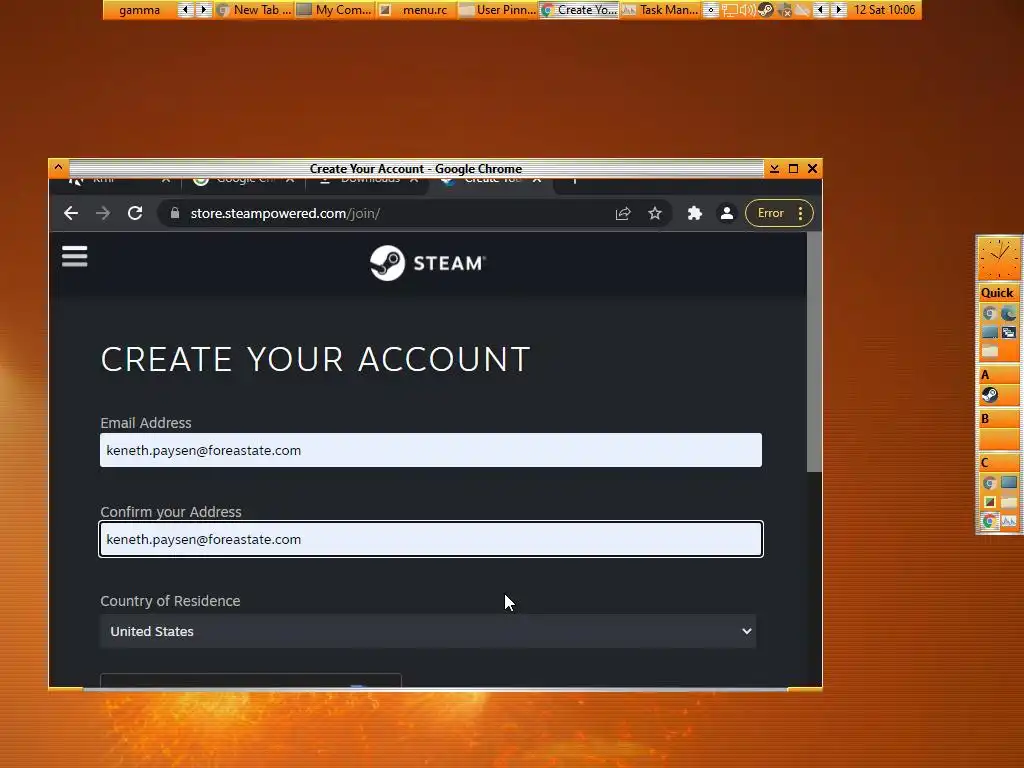
Task: Select the Create Your Account taskbar item
Action: [x=579, y=10]
